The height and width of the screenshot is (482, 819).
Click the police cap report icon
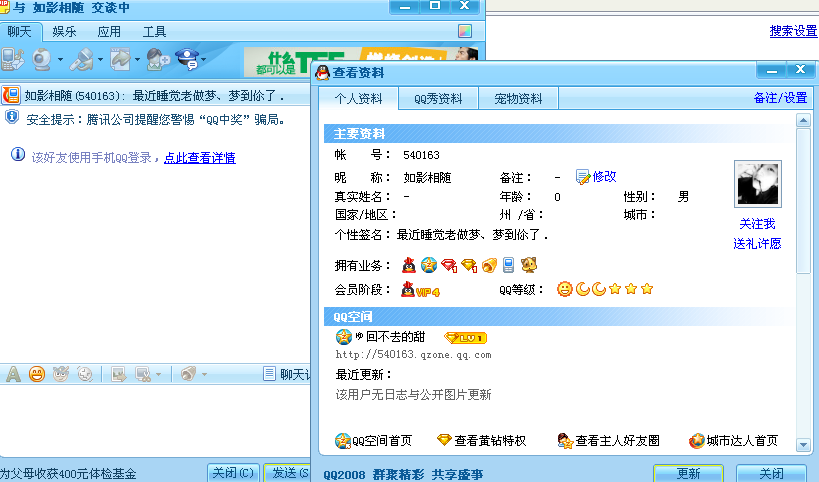[x=187, y=60]
